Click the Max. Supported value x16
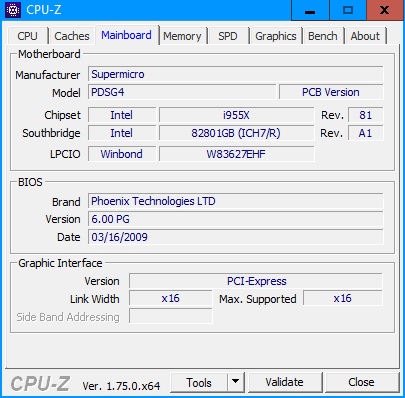 (x=343, y=298)
